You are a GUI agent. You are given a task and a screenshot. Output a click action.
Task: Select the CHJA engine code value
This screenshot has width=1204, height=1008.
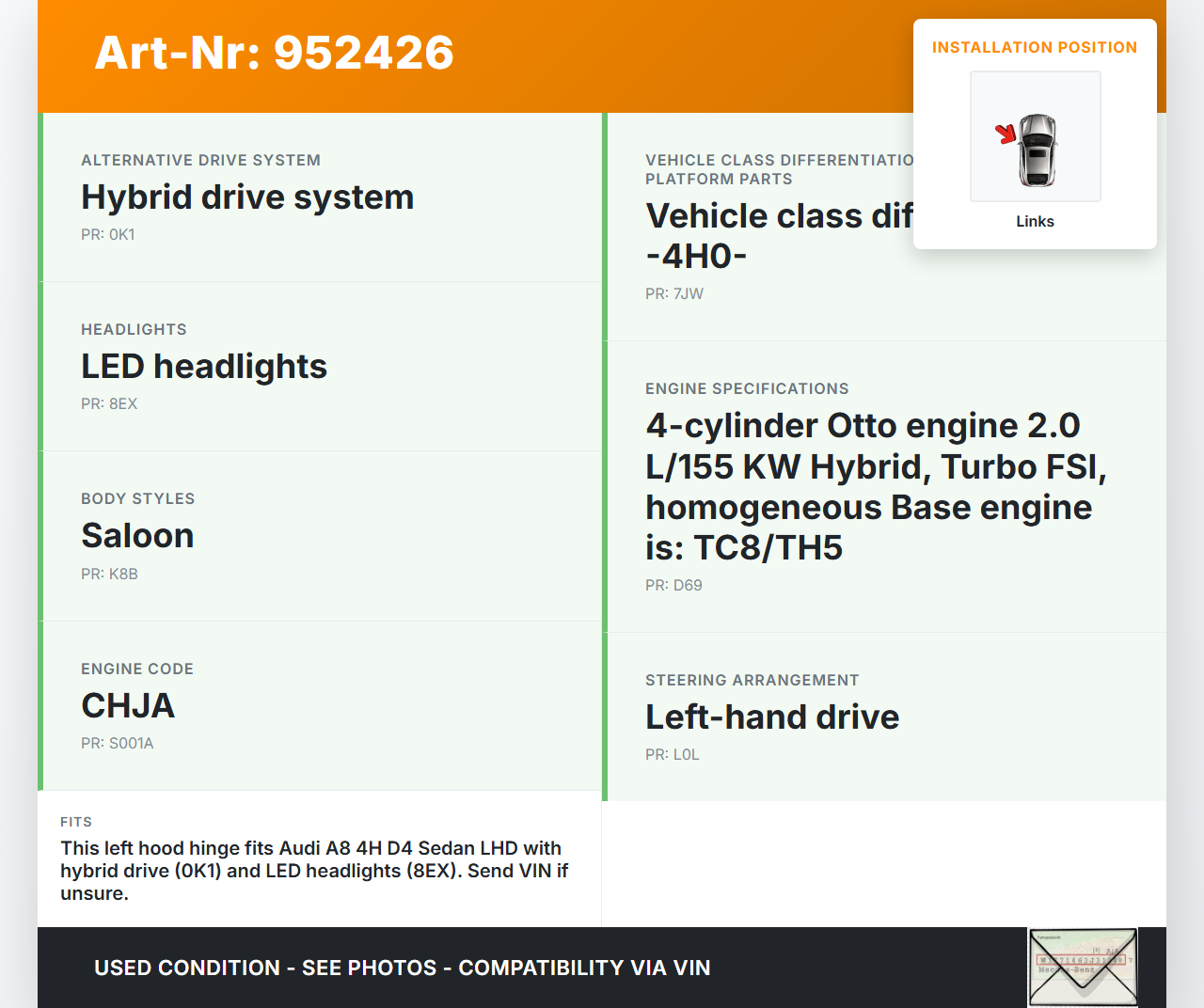[x=128, y=706]
